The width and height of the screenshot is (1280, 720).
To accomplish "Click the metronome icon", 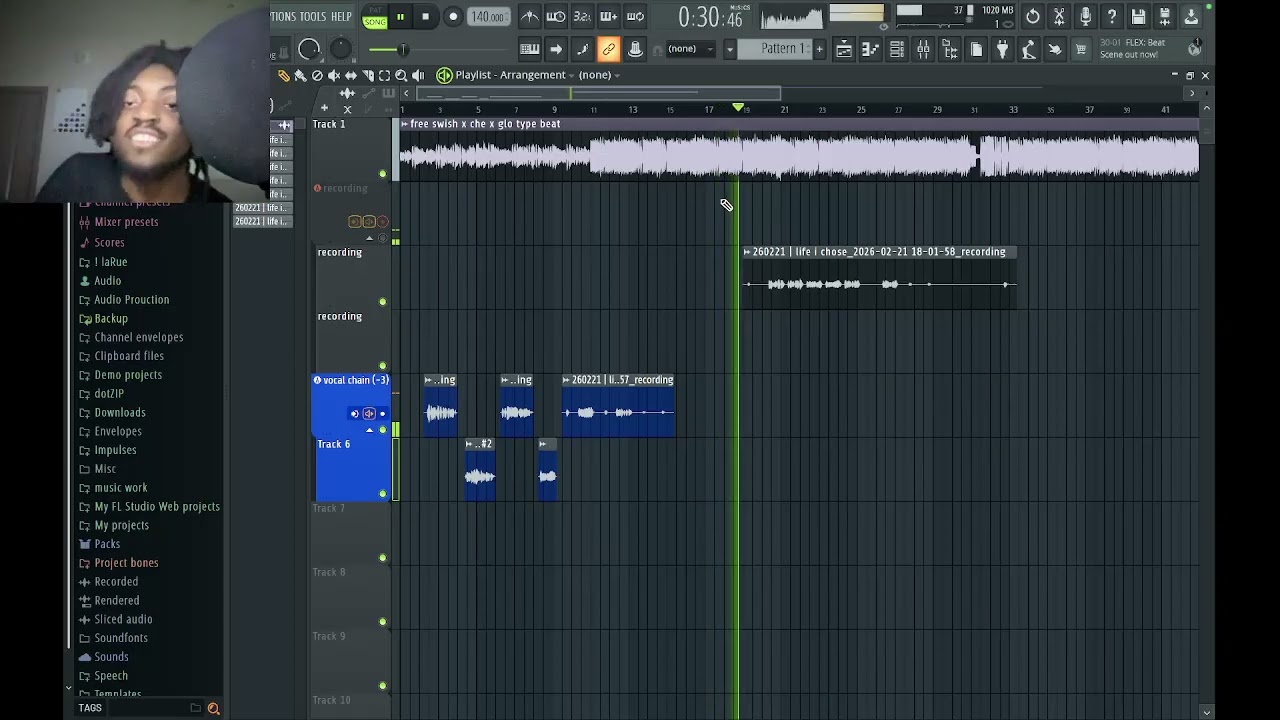I will click(530, 16).
